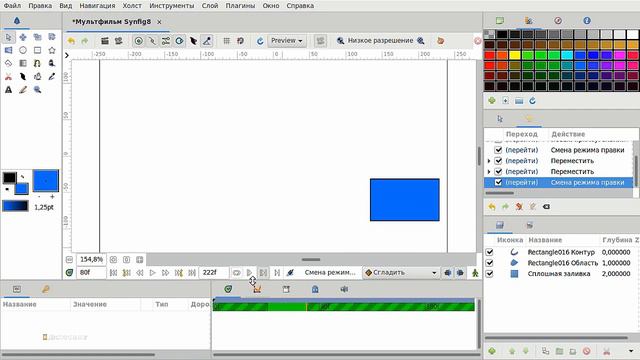
Task: Toggle Rectangle016 Область layer visibility
Action: [x=489, y=263]
